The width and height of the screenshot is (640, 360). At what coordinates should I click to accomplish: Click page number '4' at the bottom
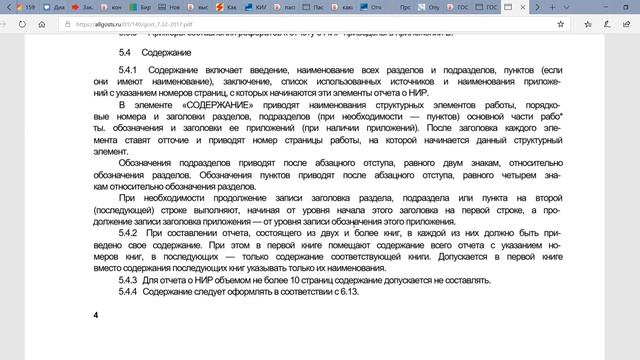[96, 315]
